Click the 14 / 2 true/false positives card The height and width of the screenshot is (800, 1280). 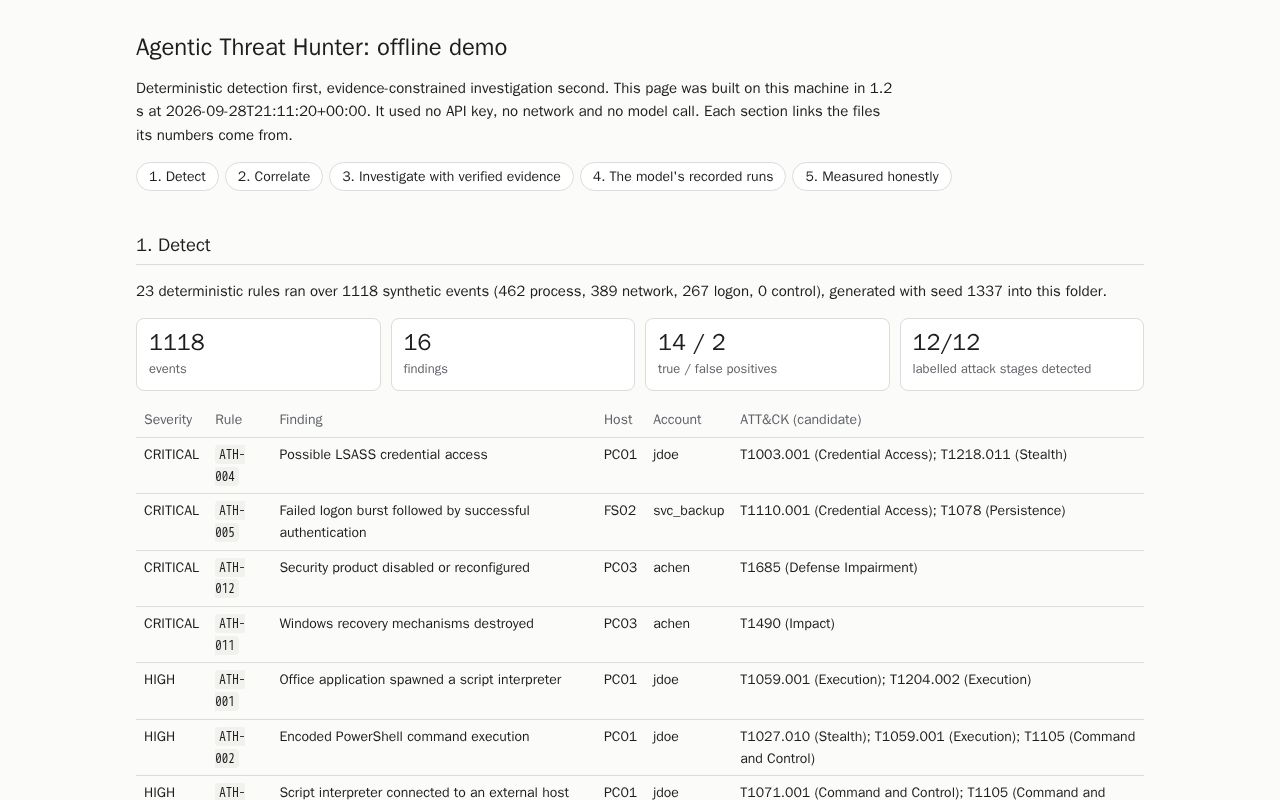point(767,354)
